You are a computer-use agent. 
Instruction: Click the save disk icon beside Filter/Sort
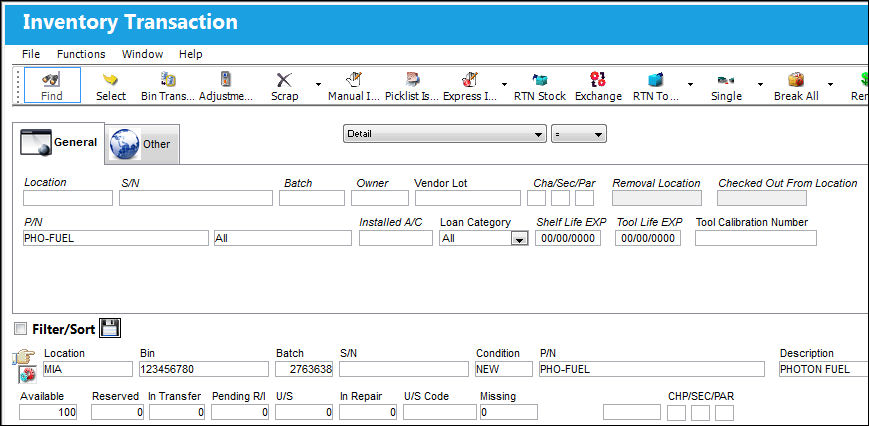(110, 329)
